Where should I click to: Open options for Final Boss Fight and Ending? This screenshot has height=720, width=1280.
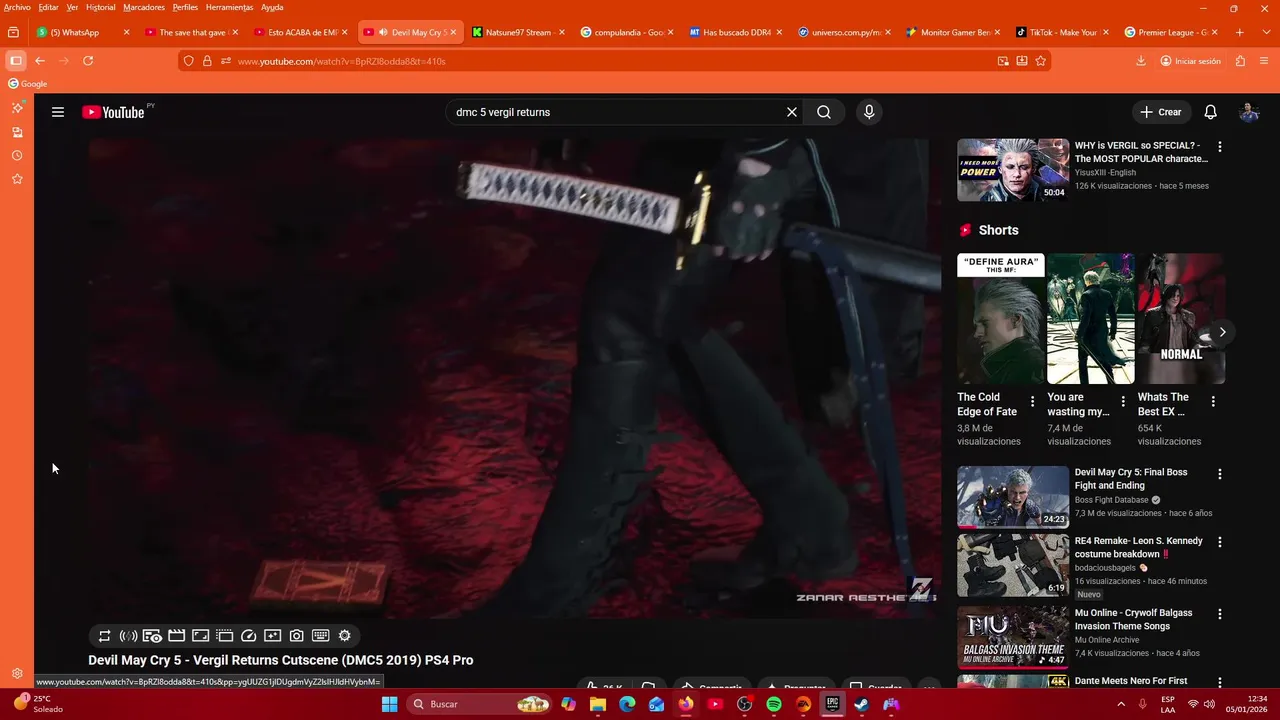click(x=1219, y=474)
